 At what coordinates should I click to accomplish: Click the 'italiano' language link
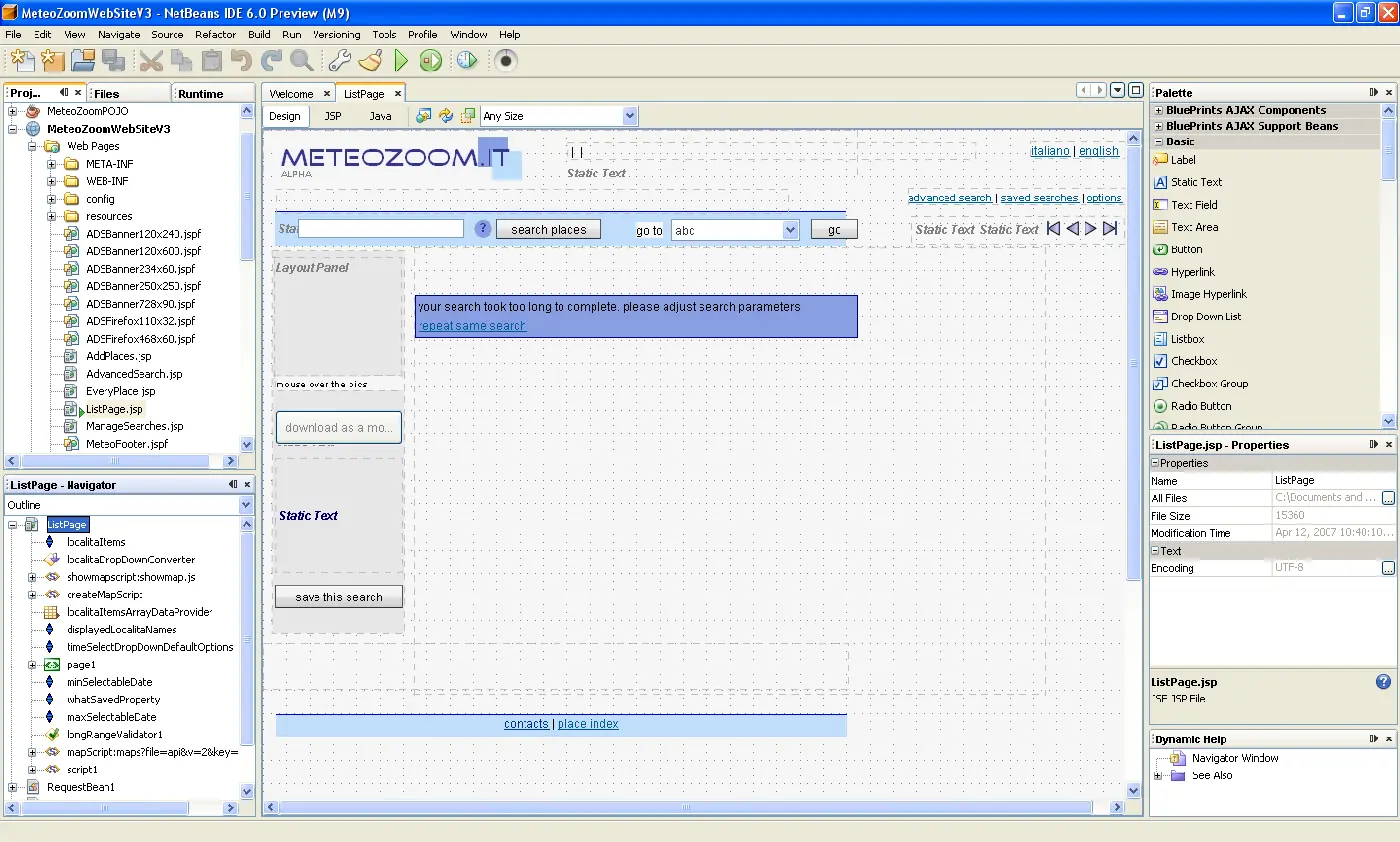pos(1050,151)
